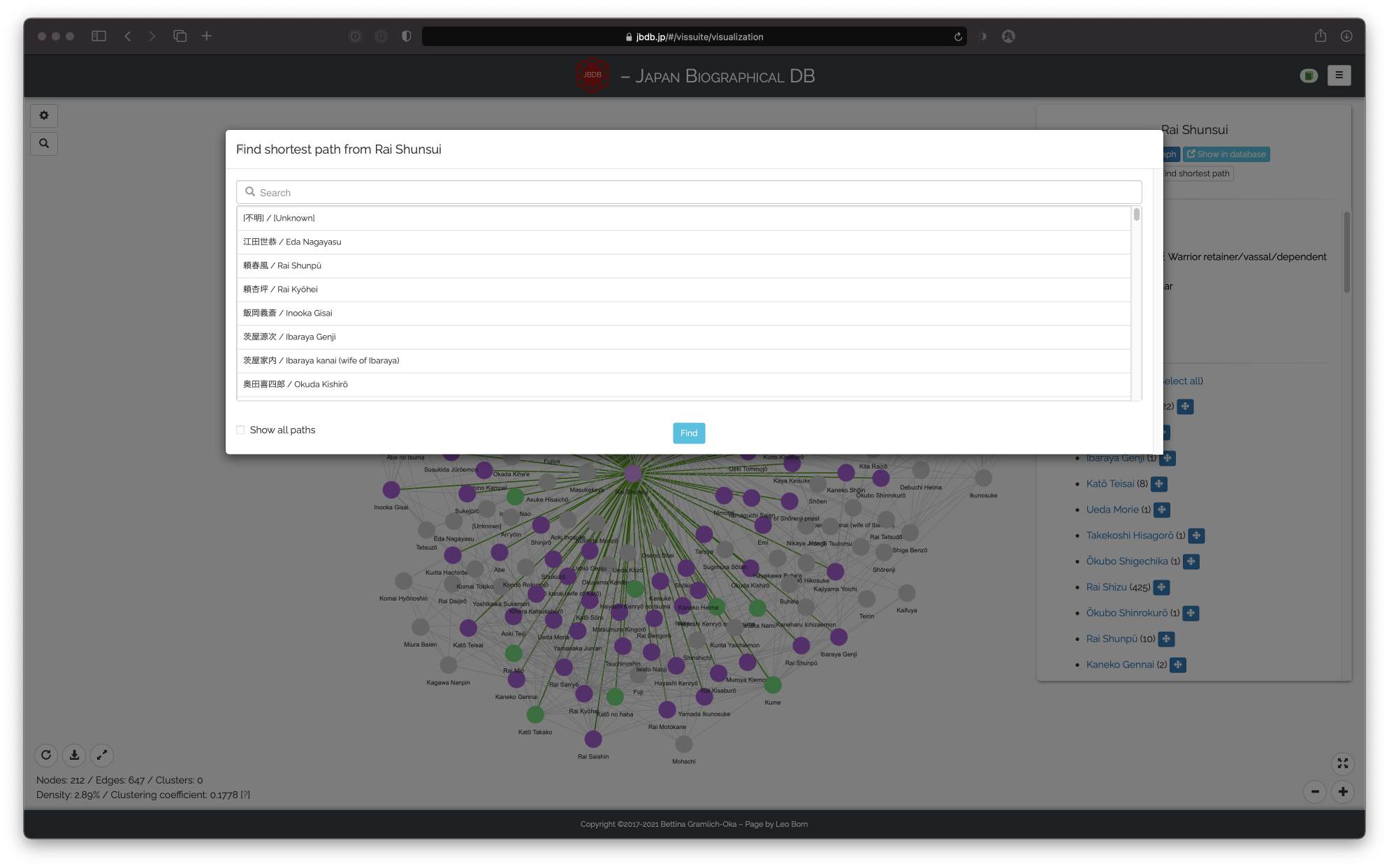Open the Ōkubo Shinrokurō link
The width and height of the screenshot is (1389, 868).
click(x=1126, y=613)
